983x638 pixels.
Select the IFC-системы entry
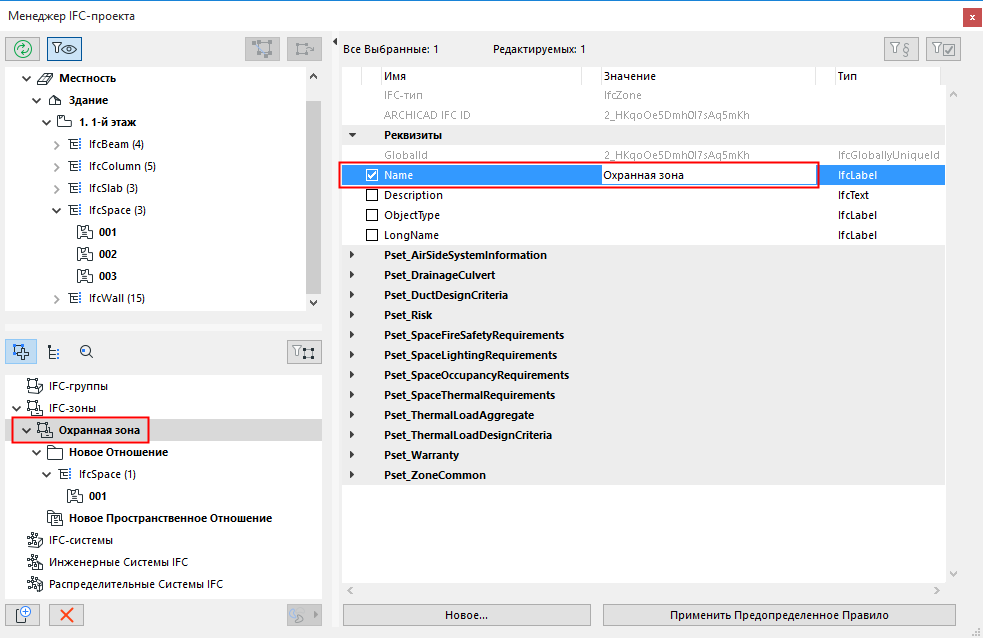pyautogui.click(x=81, y=539)
